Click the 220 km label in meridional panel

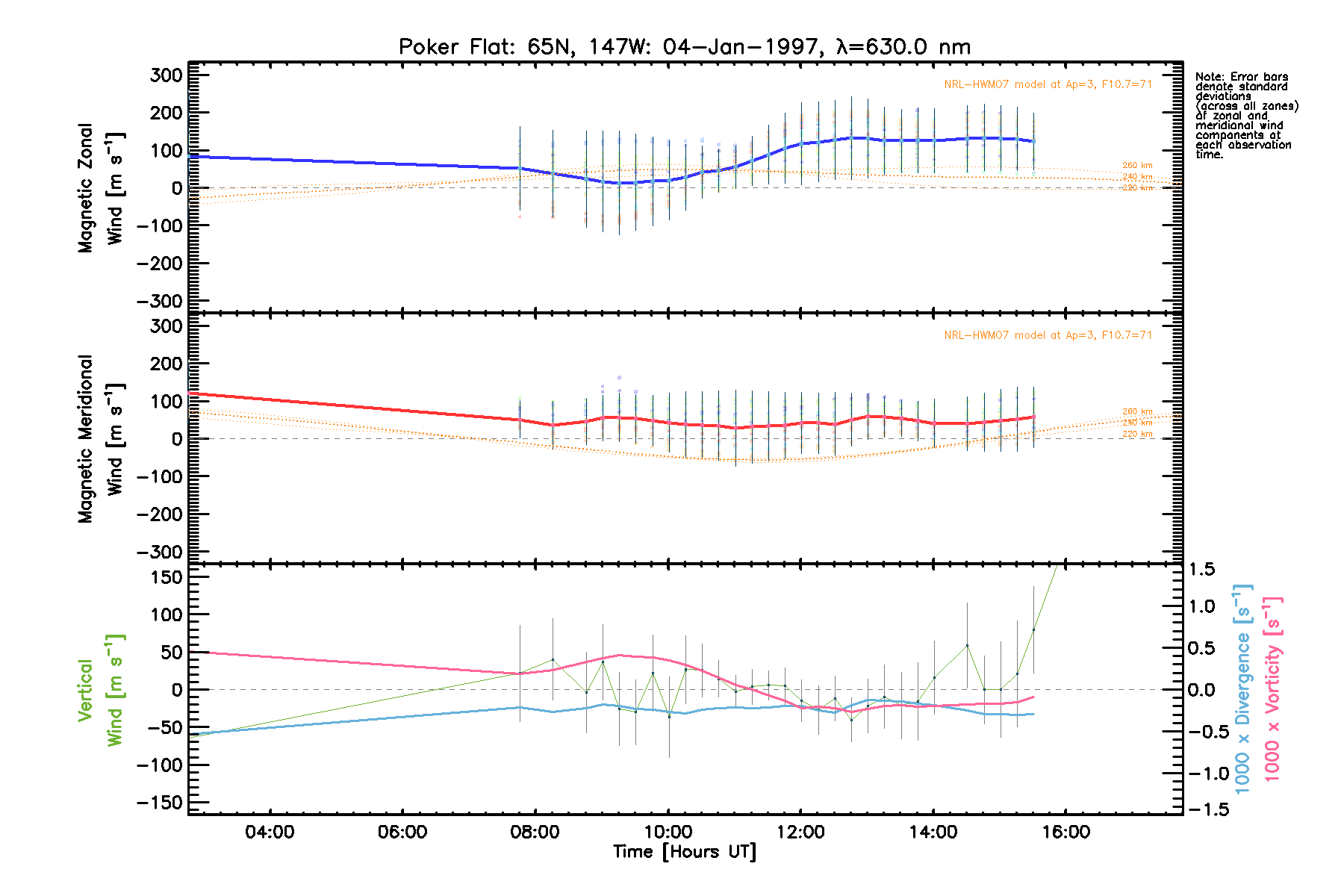[x=1137, y=435]
